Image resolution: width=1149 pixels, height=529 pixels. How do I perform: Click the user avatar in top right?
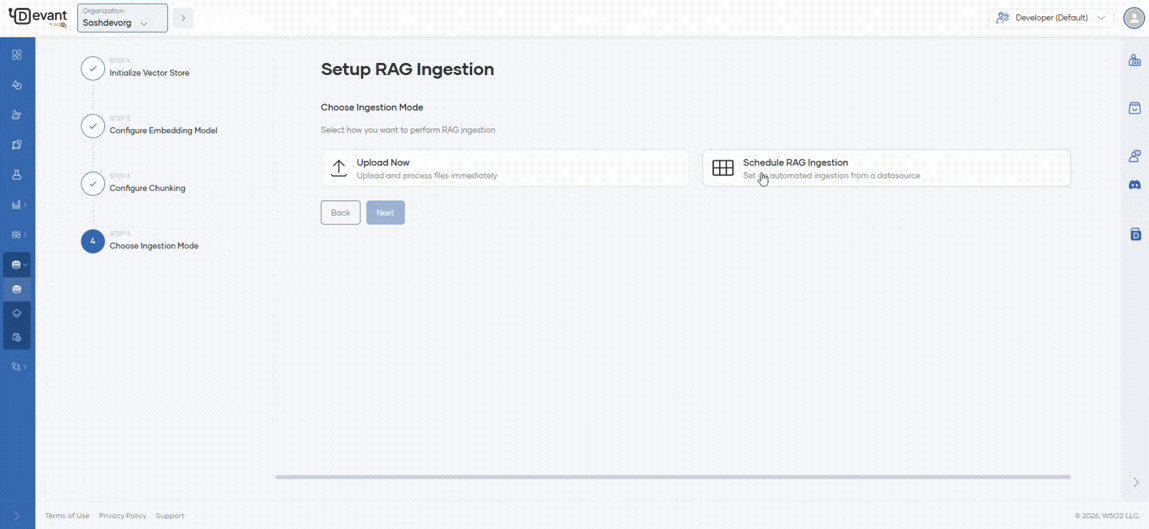(x=1133, y=18)
